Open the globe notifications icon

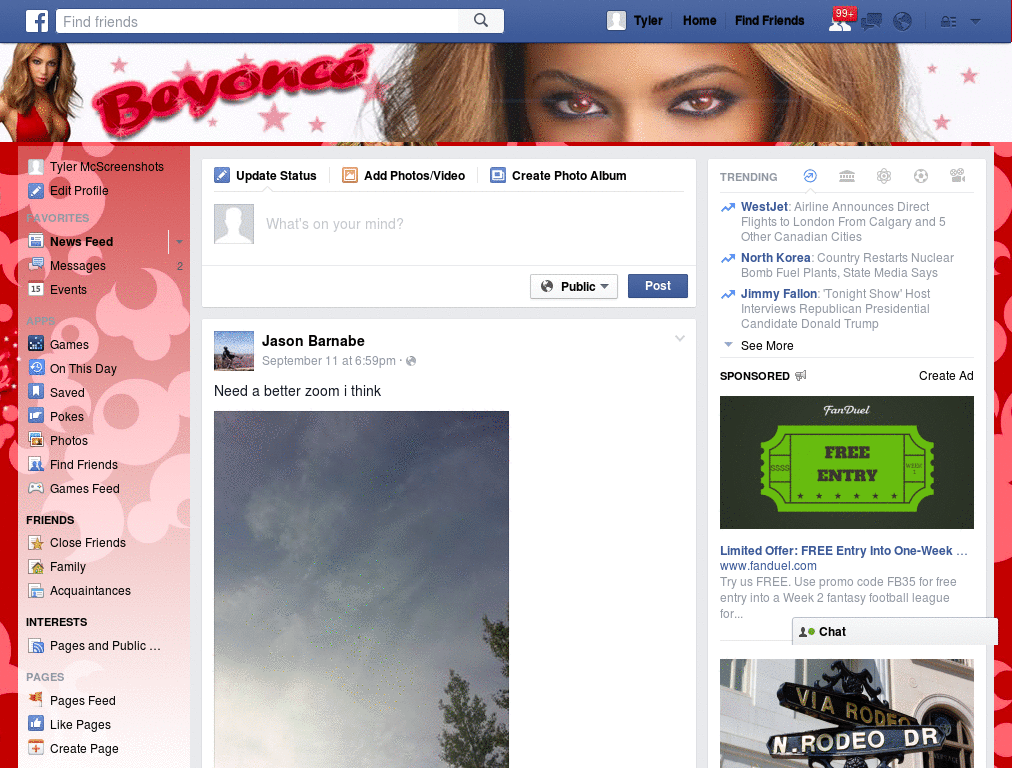pyautogui.click(x=902, y=20)
